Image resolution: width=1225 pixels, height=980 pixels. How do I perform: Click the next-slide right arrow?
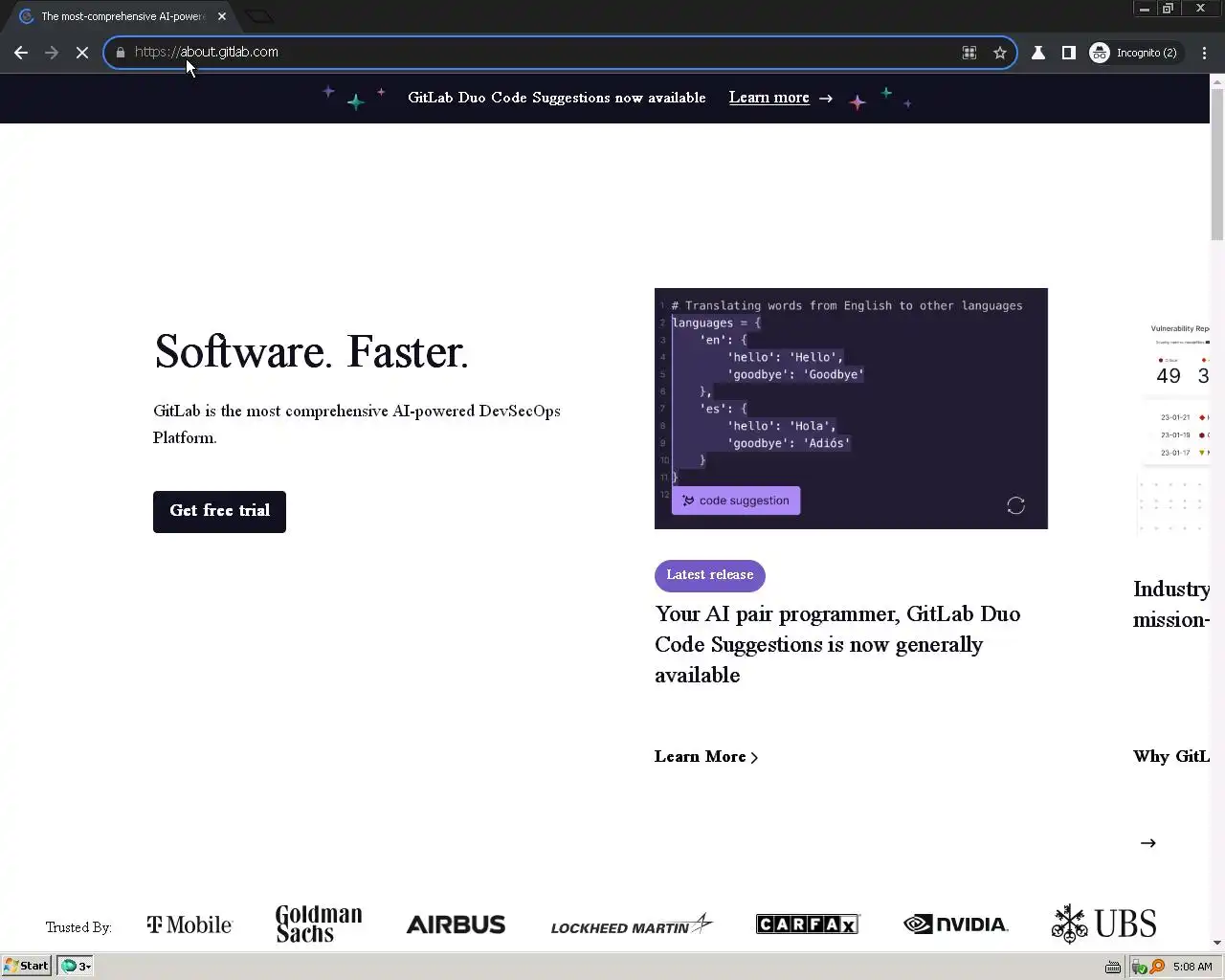coord(1148,843)
